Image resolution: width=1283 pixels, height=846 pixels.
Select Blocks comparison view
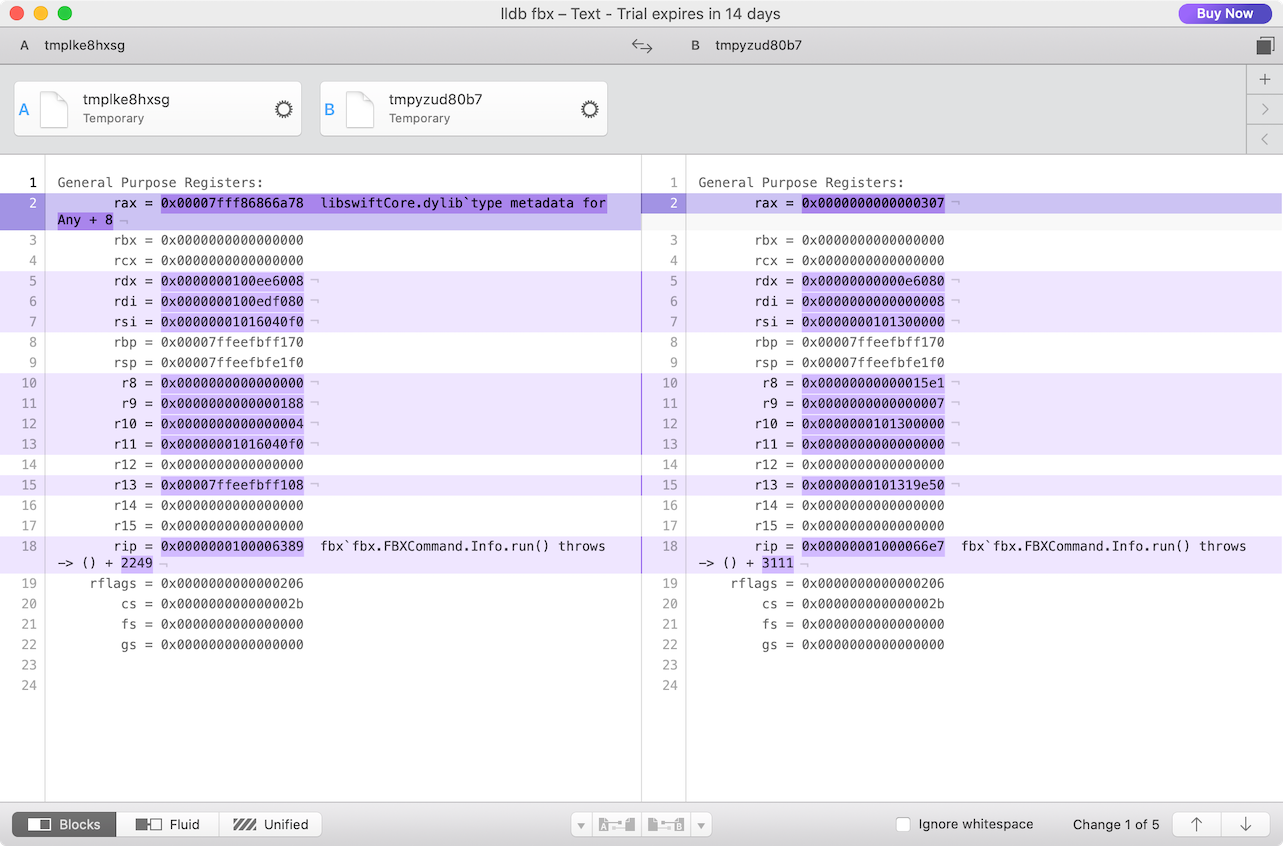[65, 825]
